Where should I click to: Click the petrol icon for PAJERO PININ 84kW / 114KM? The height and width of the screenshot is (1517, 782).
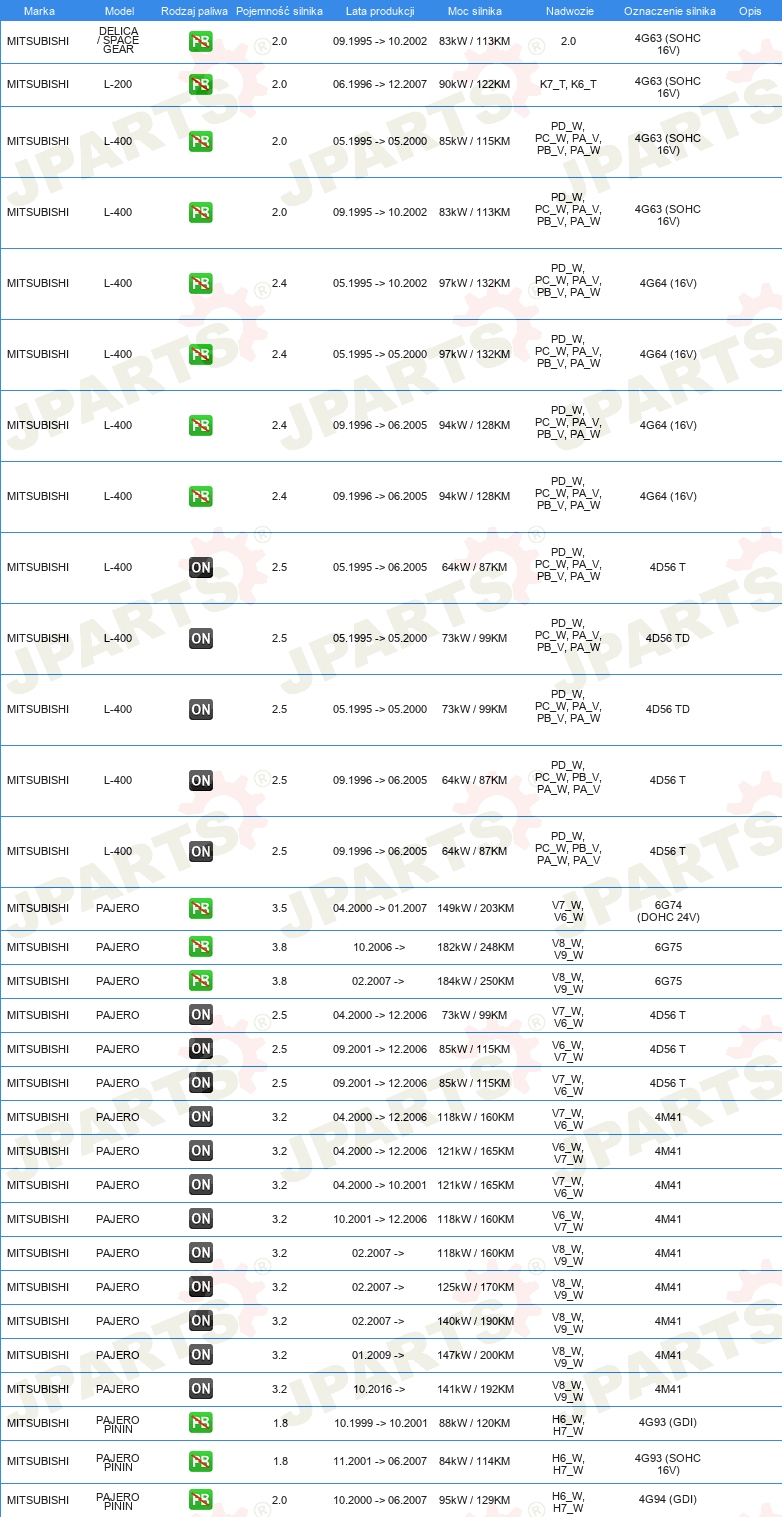(x=200, y=1460)
